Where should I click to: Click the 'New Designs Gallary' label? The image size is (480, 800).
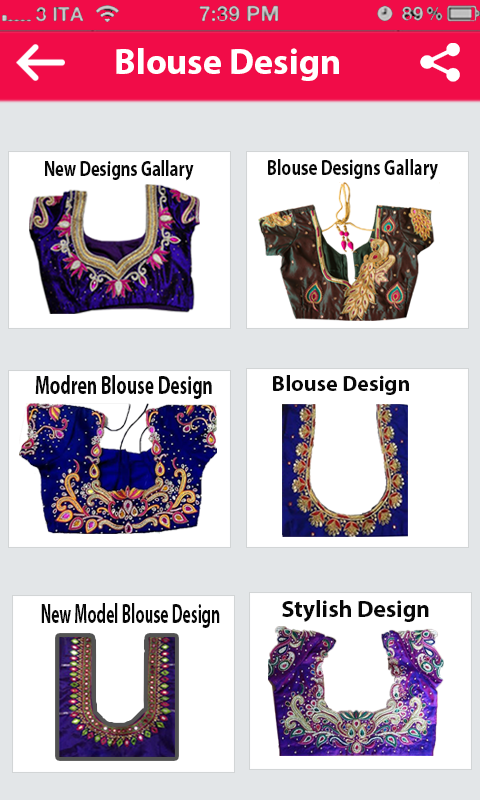[119, 169]
